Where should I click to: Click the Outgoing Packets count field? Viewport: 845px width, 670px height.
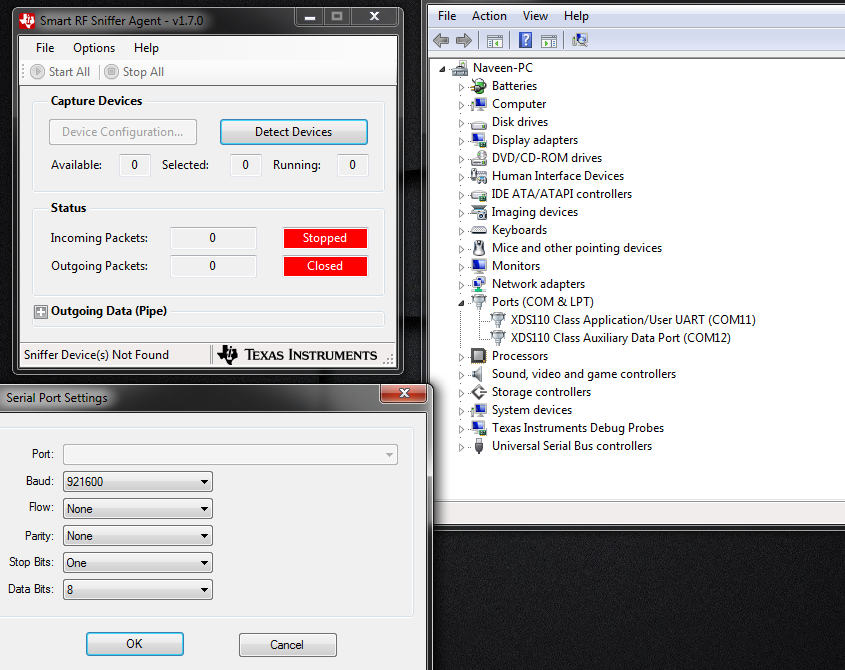pos(213,266)
